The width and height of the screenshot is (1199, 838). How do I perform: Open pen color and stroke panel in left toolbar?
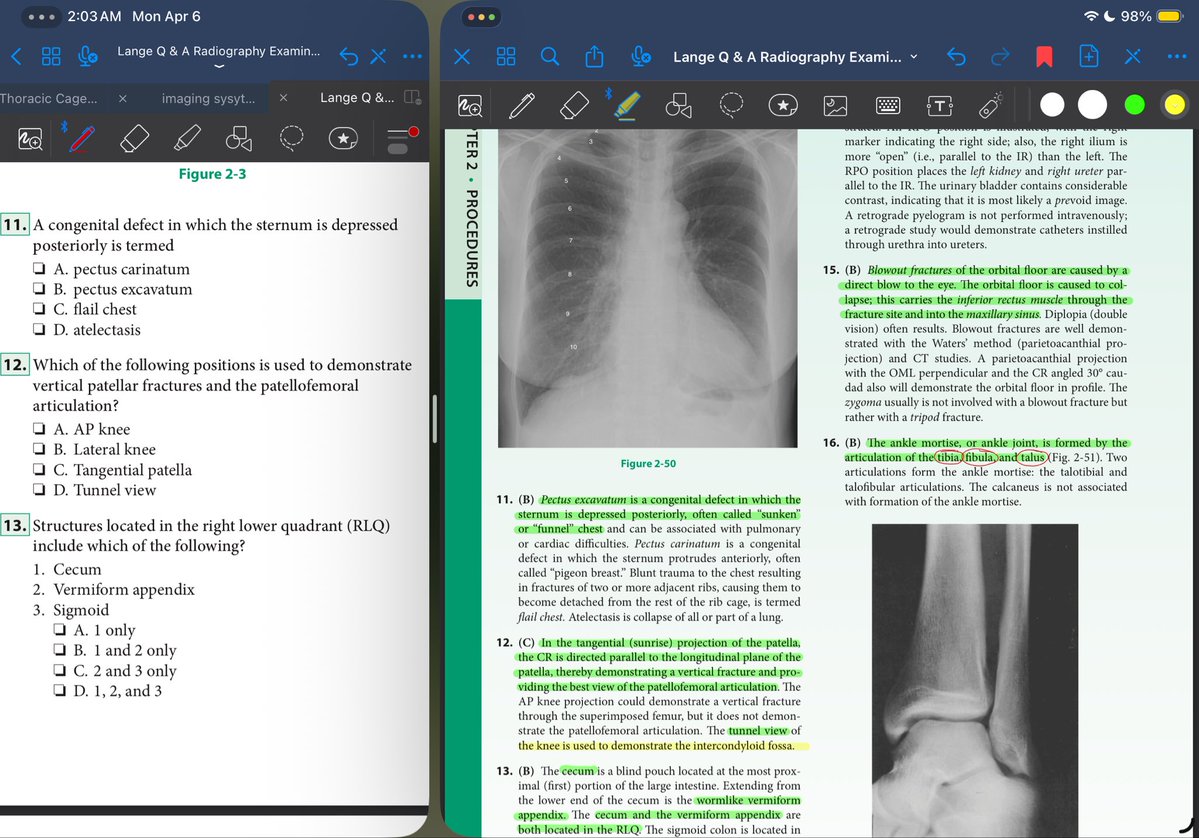coord(403,138)
